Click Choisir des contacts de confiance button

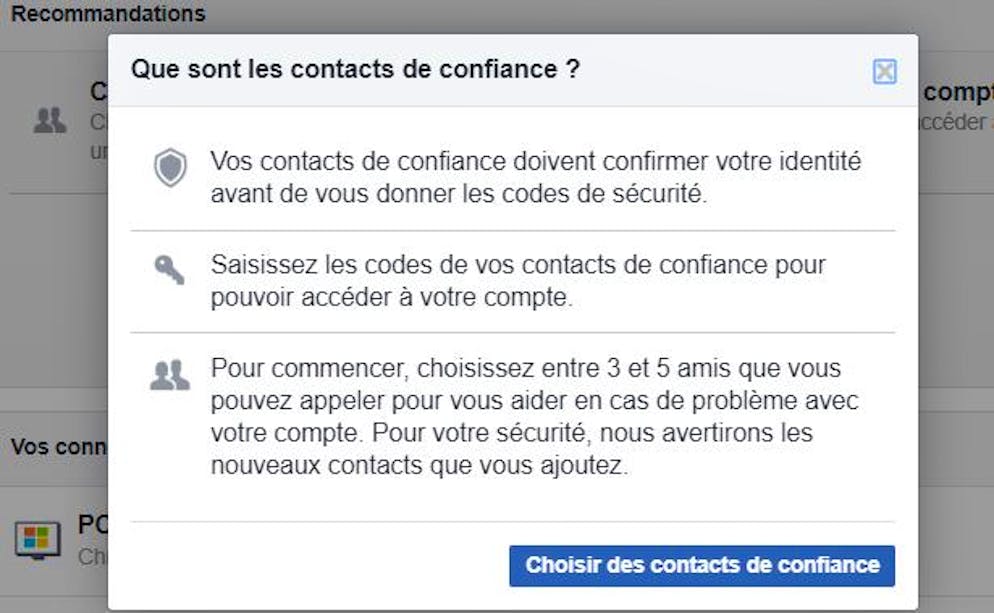(702, 565)
